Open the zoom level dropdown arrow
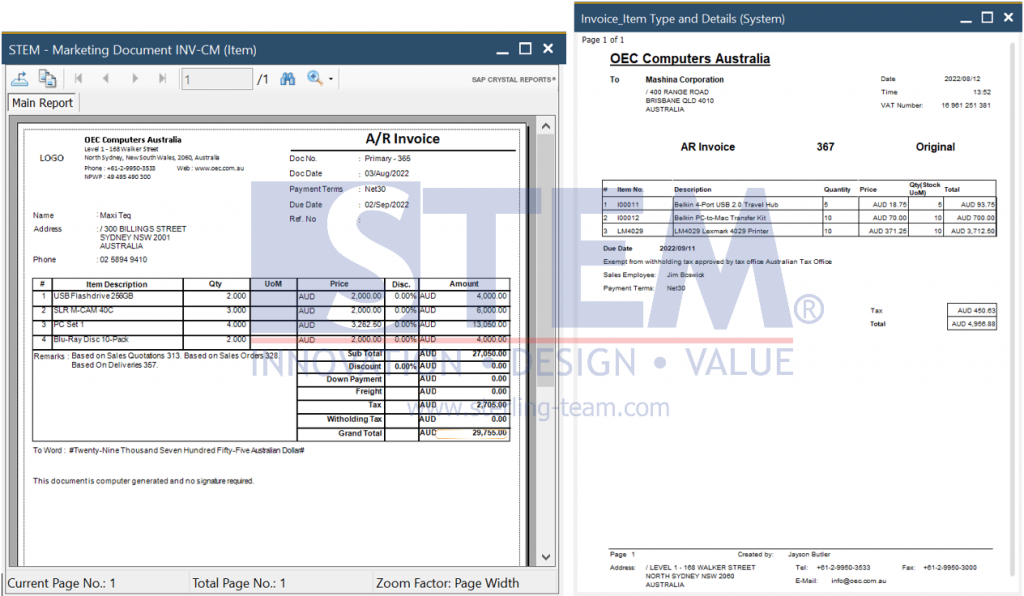This screenshot has width=1024, height=596. coord(331,78)
